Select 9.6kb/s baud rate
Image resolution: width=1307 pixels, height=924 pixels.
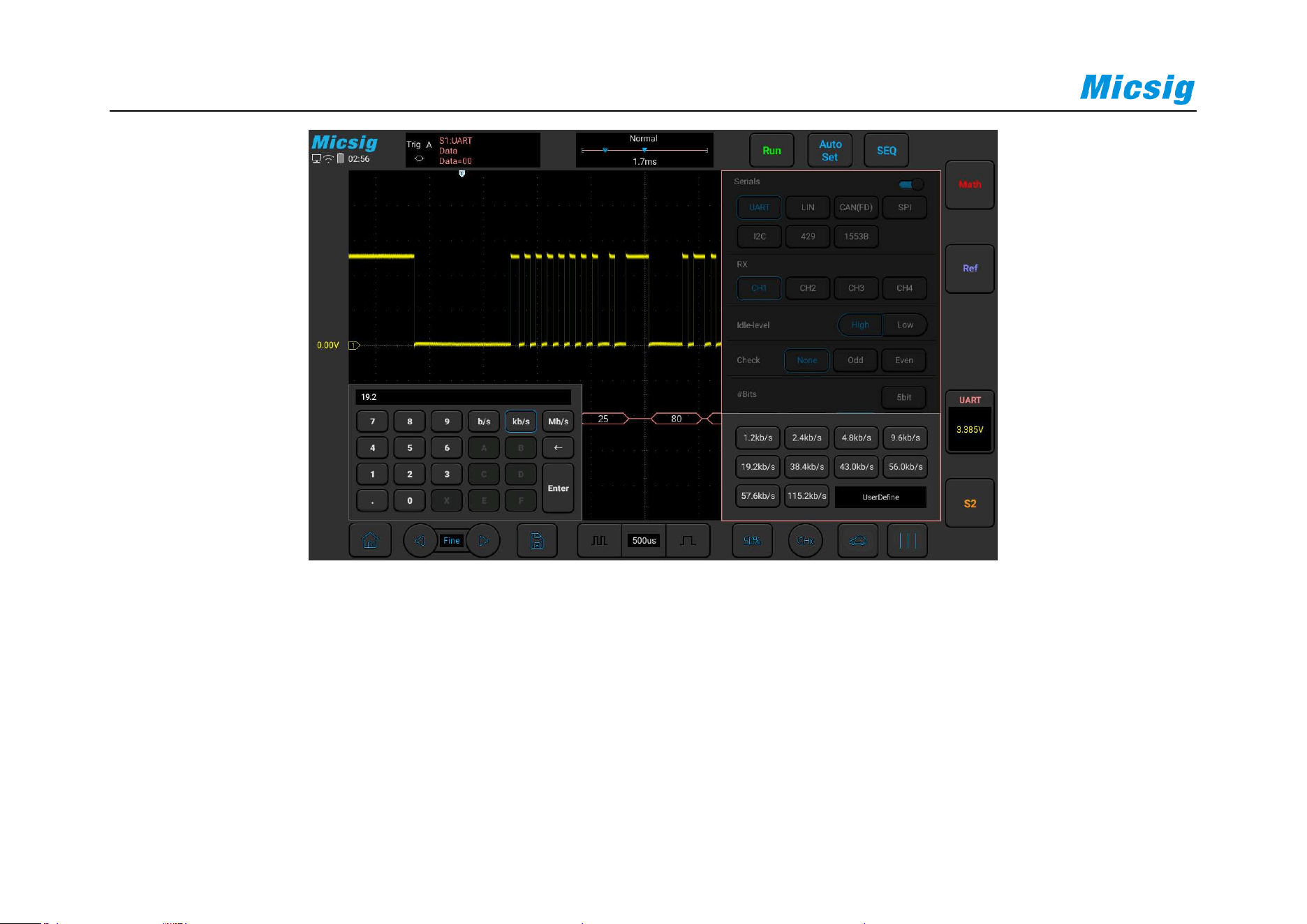905,438
